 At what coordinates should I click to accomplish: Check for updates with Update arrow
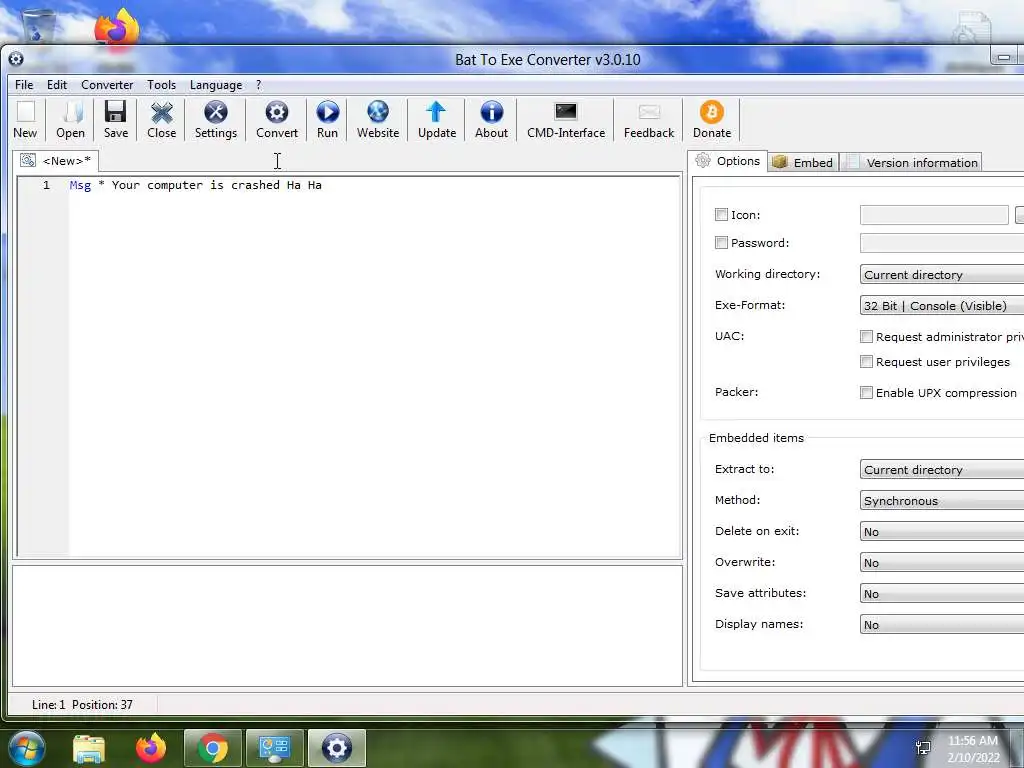click(437, 120)
